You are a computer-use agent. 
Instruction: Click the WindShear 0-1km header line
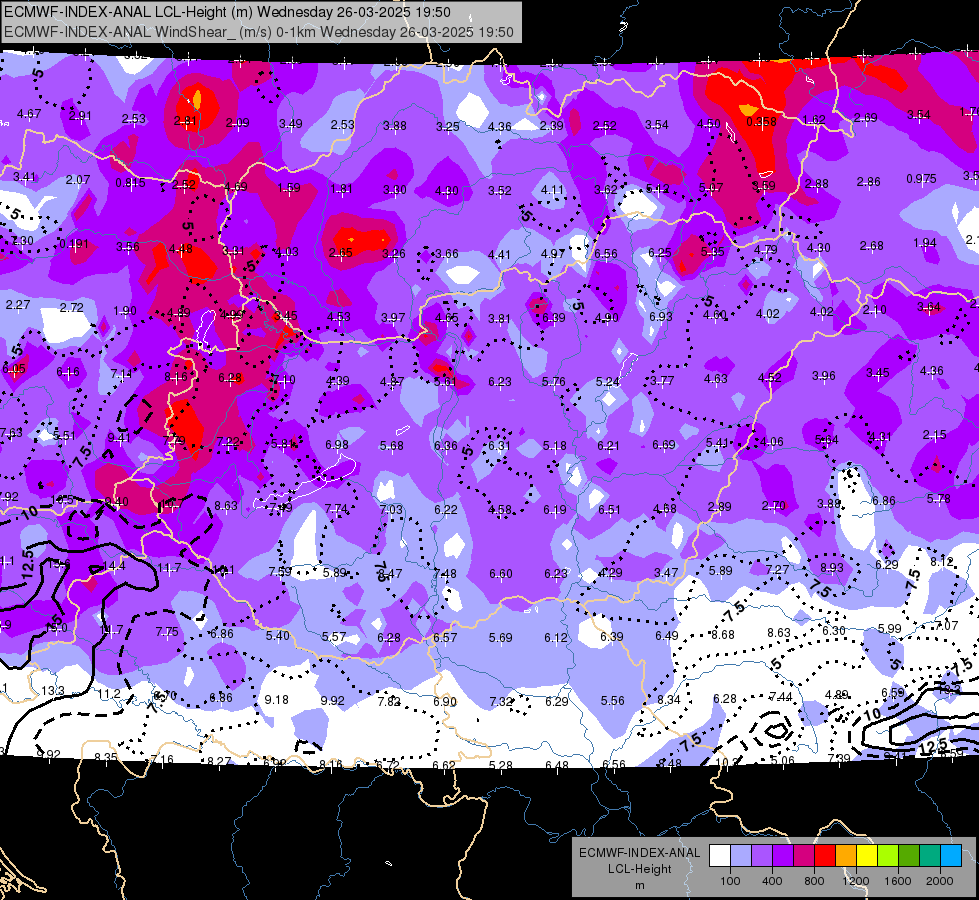pos(258,32)
